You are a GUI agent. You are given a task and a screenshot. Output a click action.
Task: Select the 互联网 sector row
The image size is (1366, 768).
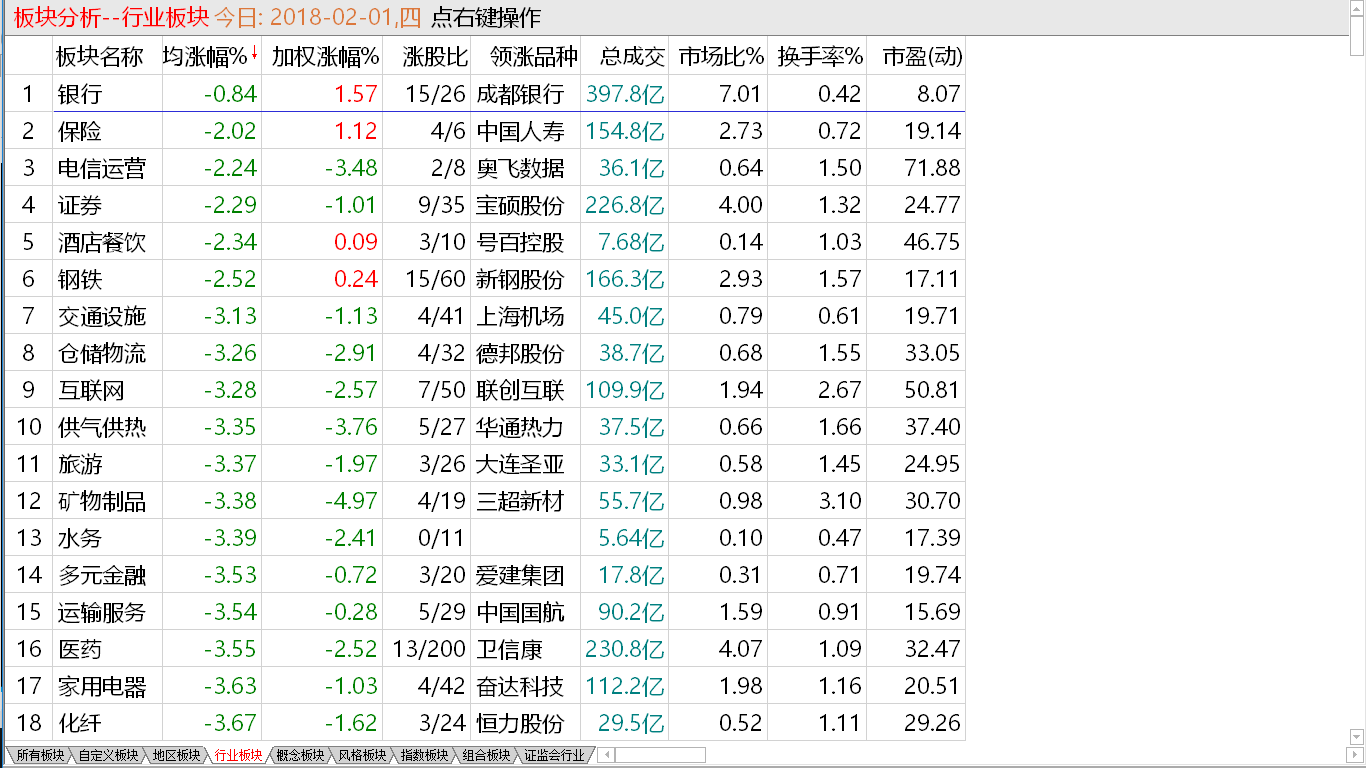483,390
